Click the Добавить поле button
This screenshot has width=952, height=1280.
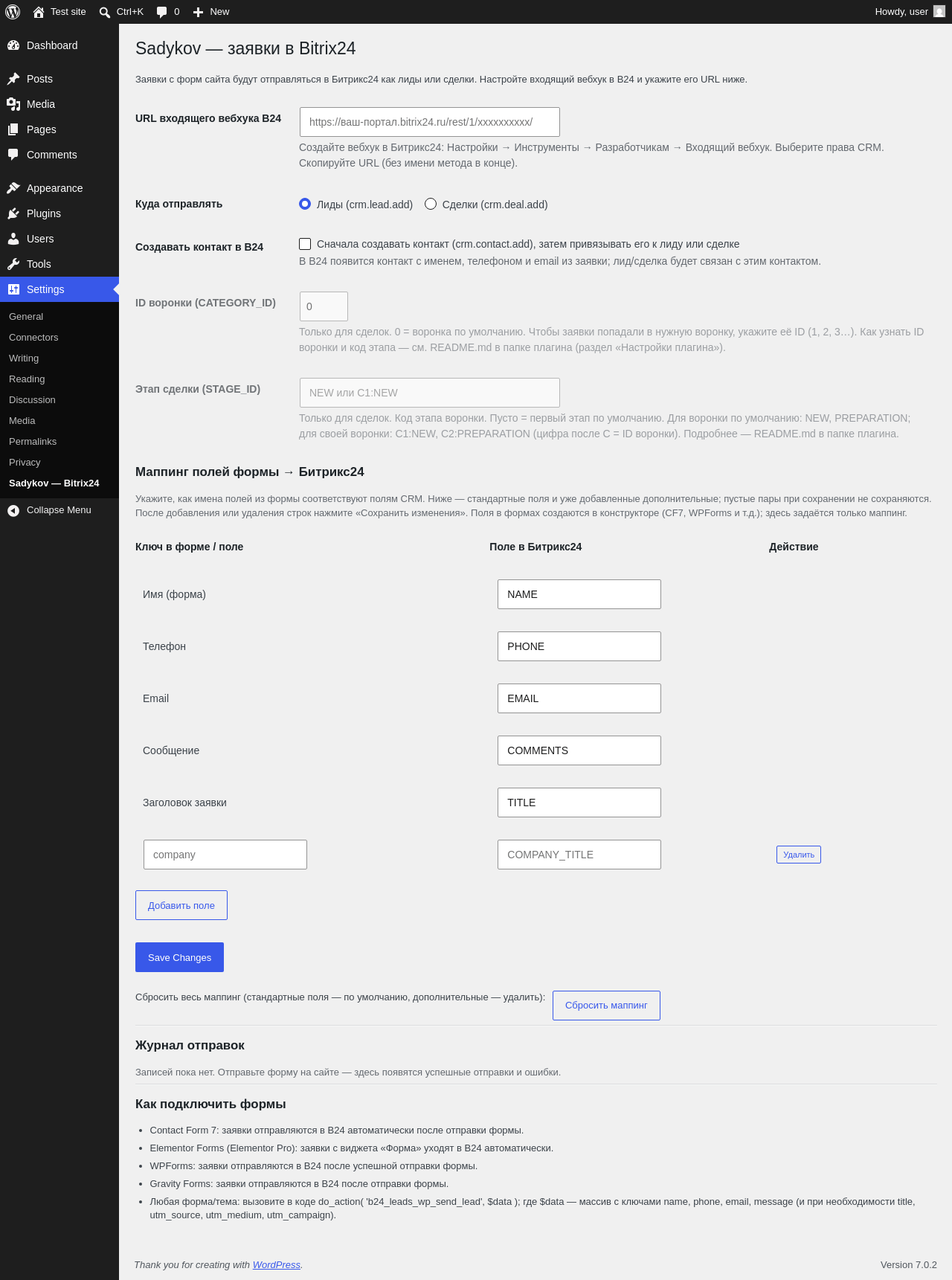click(181, 905)
